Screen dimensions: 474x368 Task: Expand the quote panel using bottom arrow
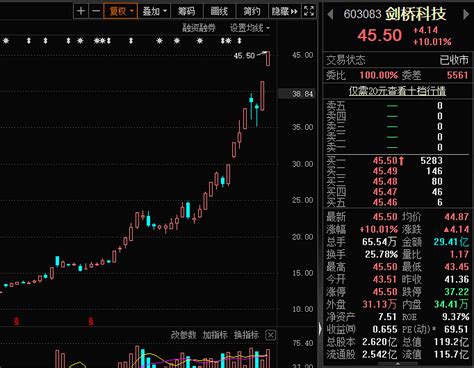point(397,365)
